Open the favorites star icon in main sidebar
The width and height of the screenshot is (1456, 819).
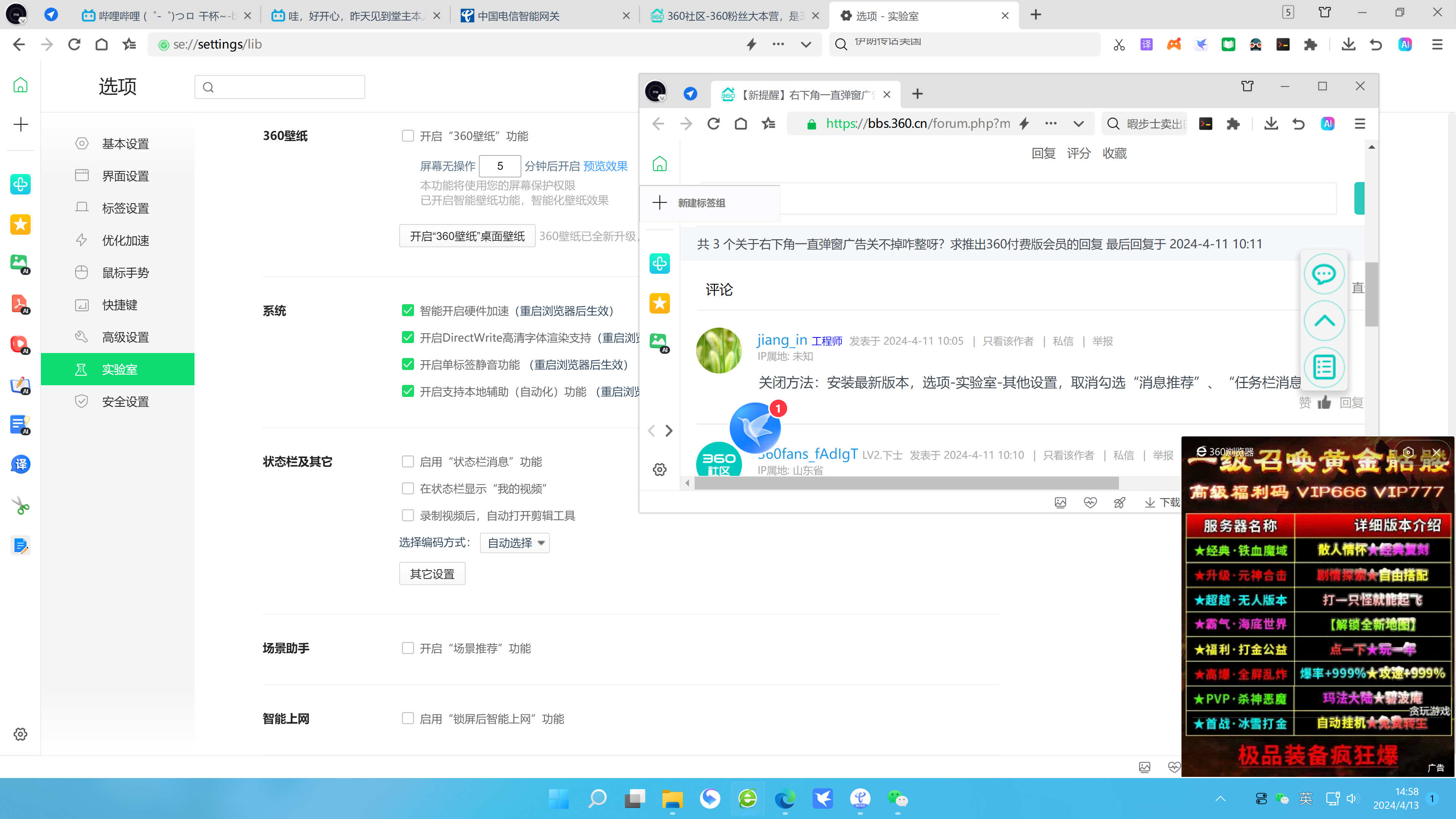(20, 224)
